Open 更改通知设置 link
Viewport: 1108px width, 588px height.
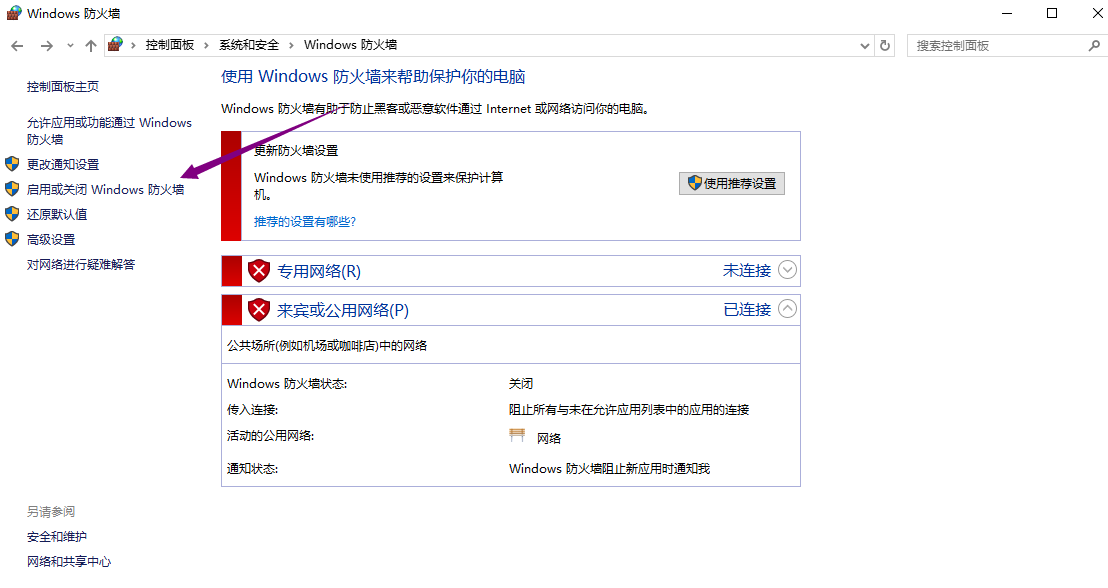[x=63, y=165]
